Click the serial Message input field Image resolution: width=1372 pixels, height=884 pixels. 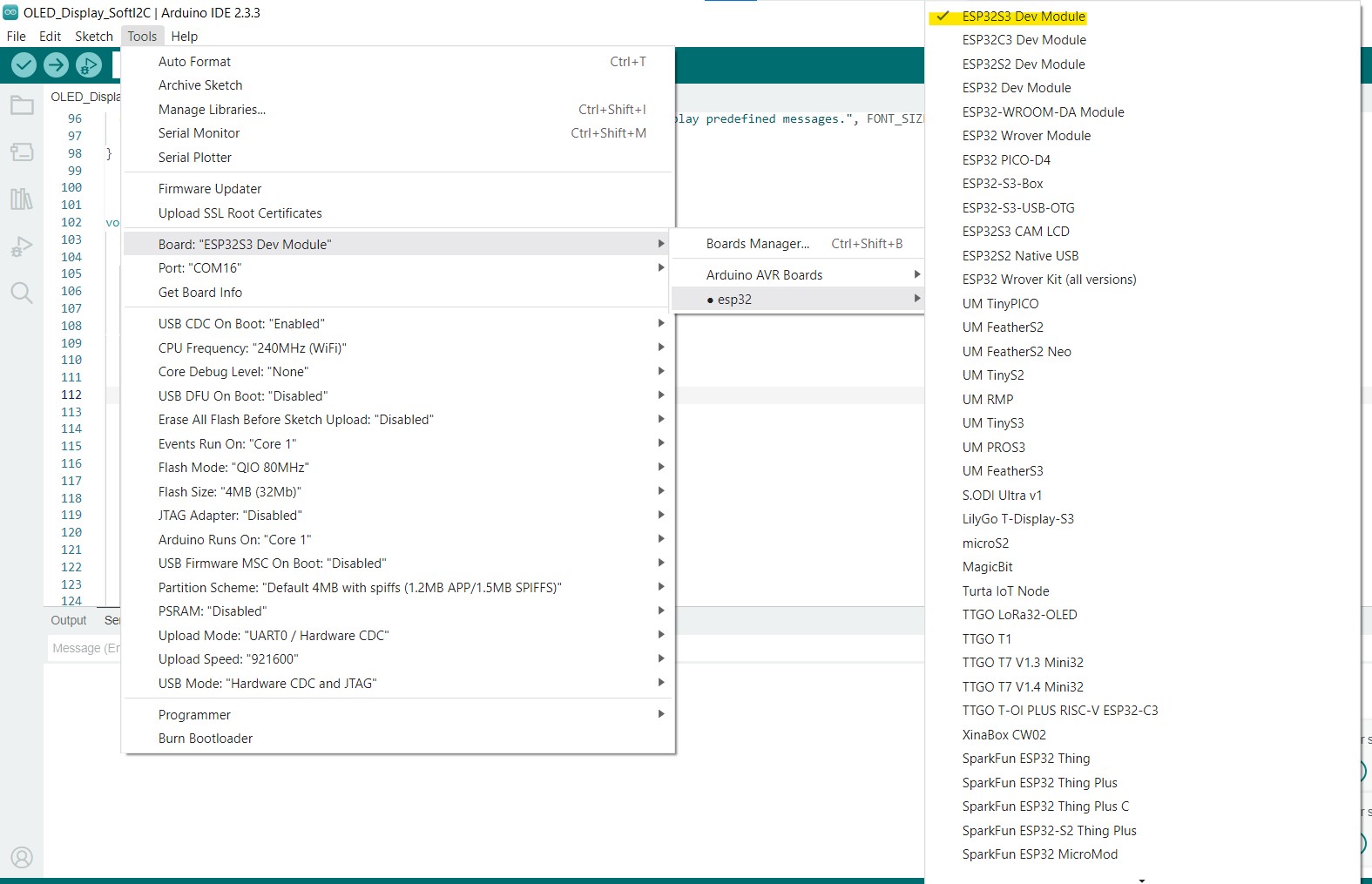(x=85, y=648)
